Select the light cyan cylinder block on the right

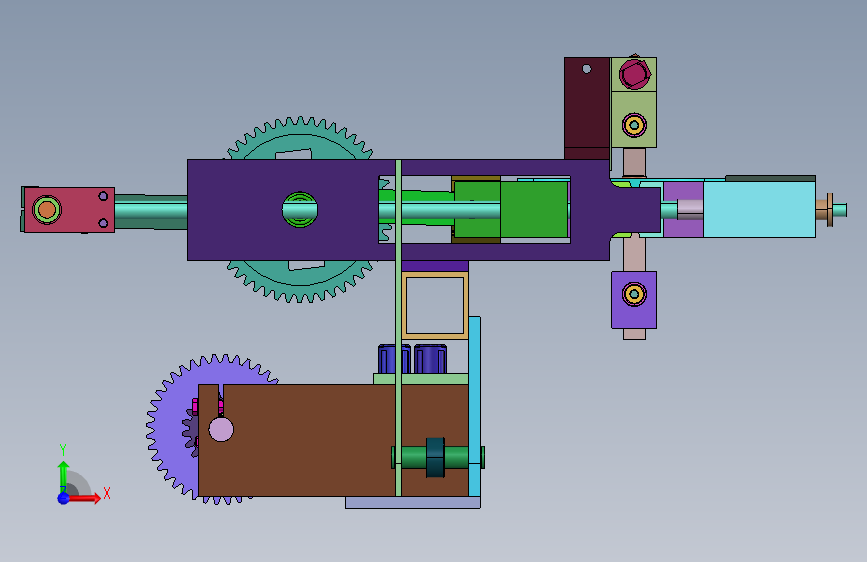[759, 210]
